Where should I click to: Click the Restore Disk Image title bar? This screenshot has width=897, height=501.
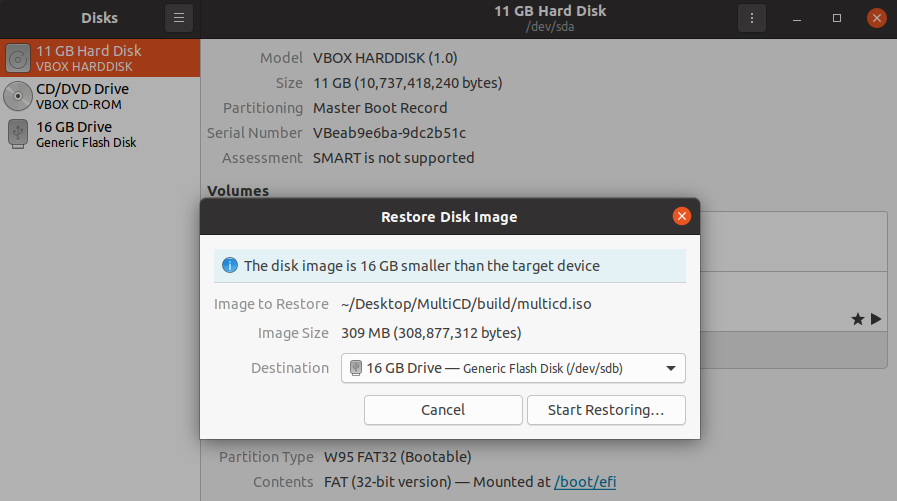pyautogui.click(x=449, y=216)
